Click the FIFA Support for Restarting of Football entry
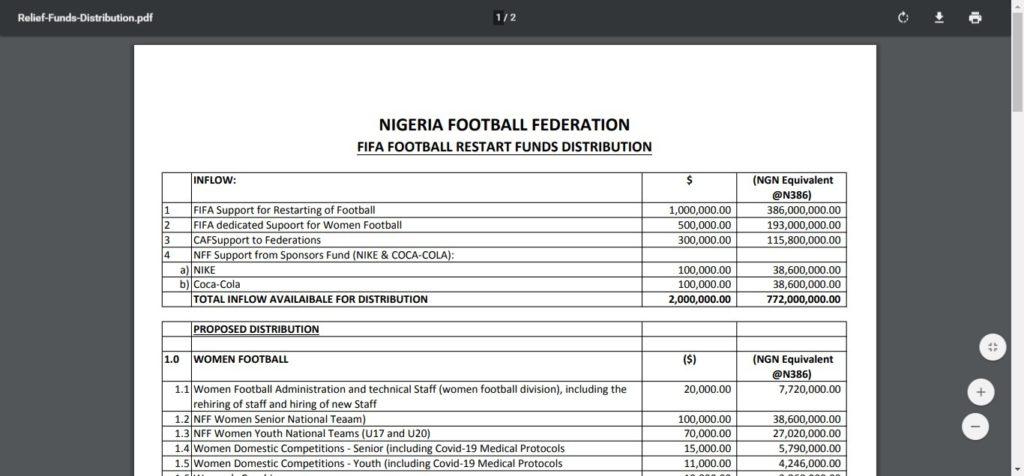This screenshot has width=1024, height=476. pyautogui.click(x=284, y=210)
